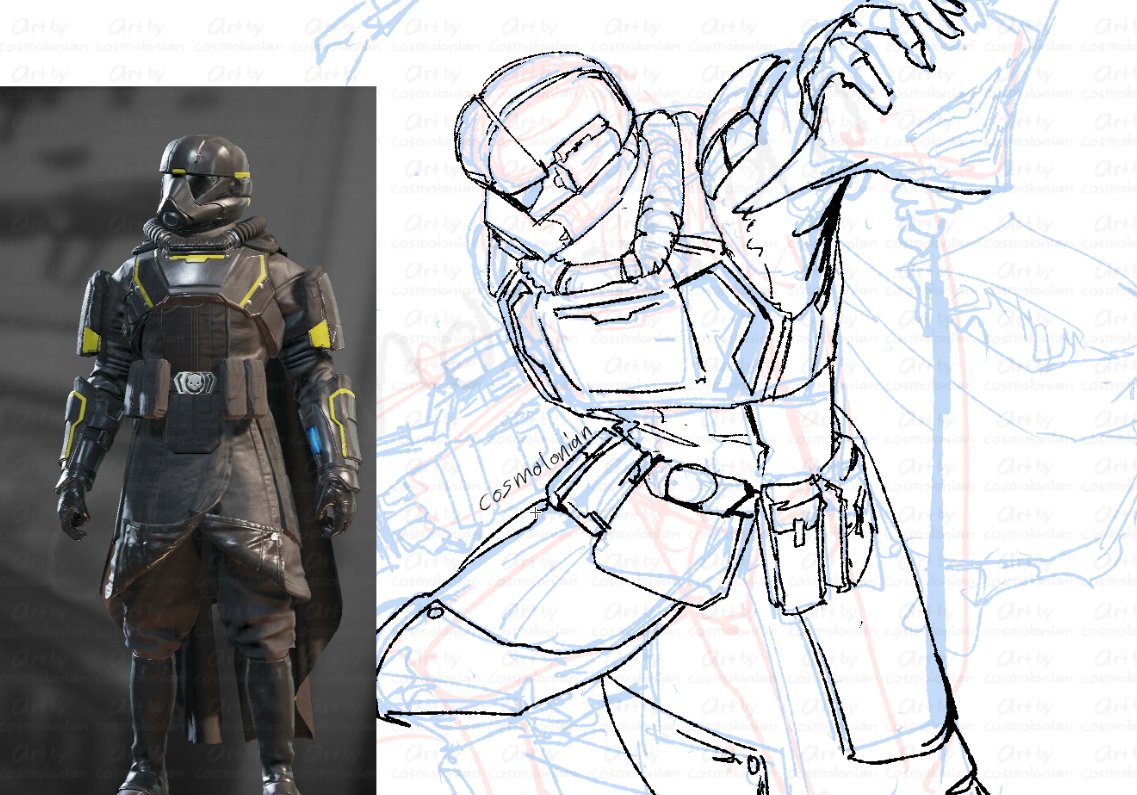Click the handwritten Cosmolonian signature on sketch
Viewport: 1137px width, 795px height.
tap(535, 468)
